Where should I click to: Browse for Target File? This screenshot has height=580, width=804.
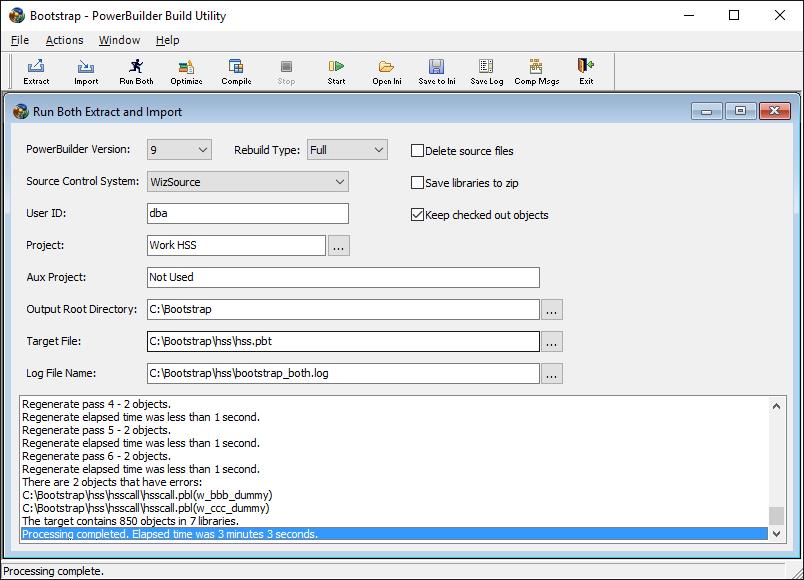pyautogui.click(x=551, y=342)
